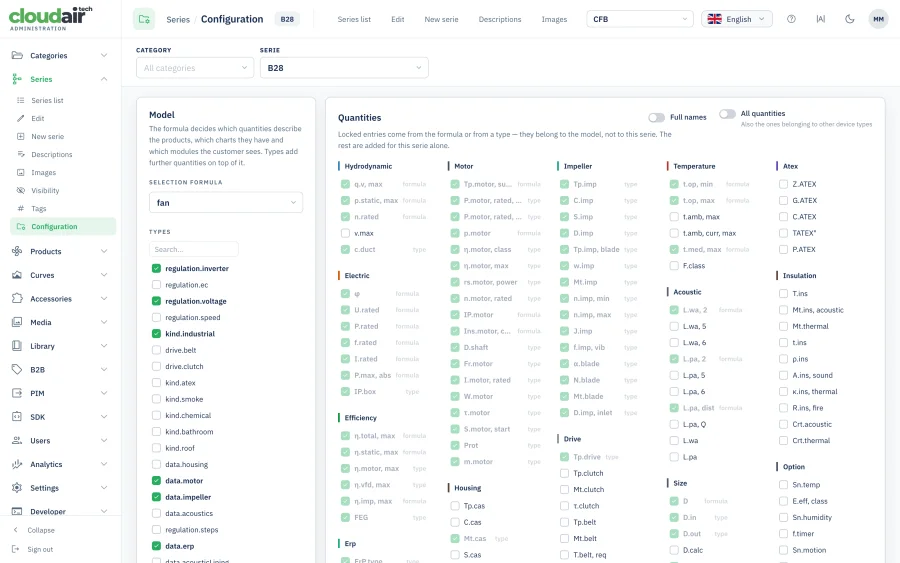The width and height of the screenshot is (900, 563).
Task: Click the Library book icon
Action: pos(17,346)
